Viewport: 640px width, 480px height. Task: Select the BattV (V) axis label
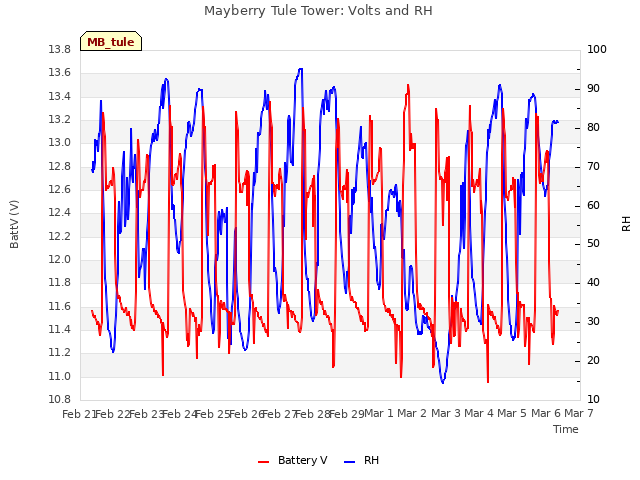click(14, 224)
